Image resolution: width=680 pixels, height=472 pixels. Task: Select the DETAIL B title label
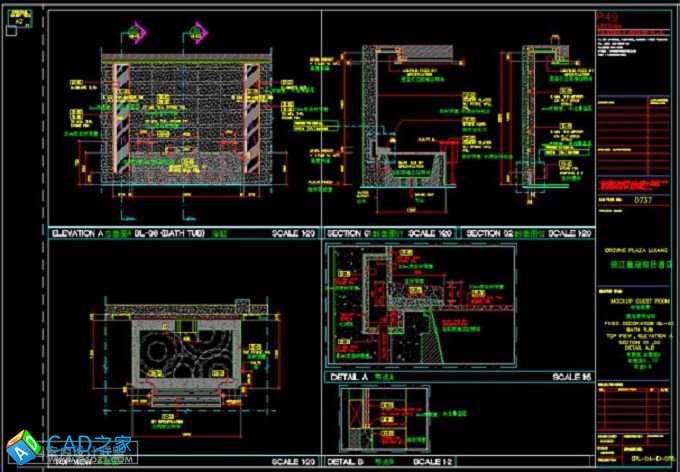click(347, 463)
